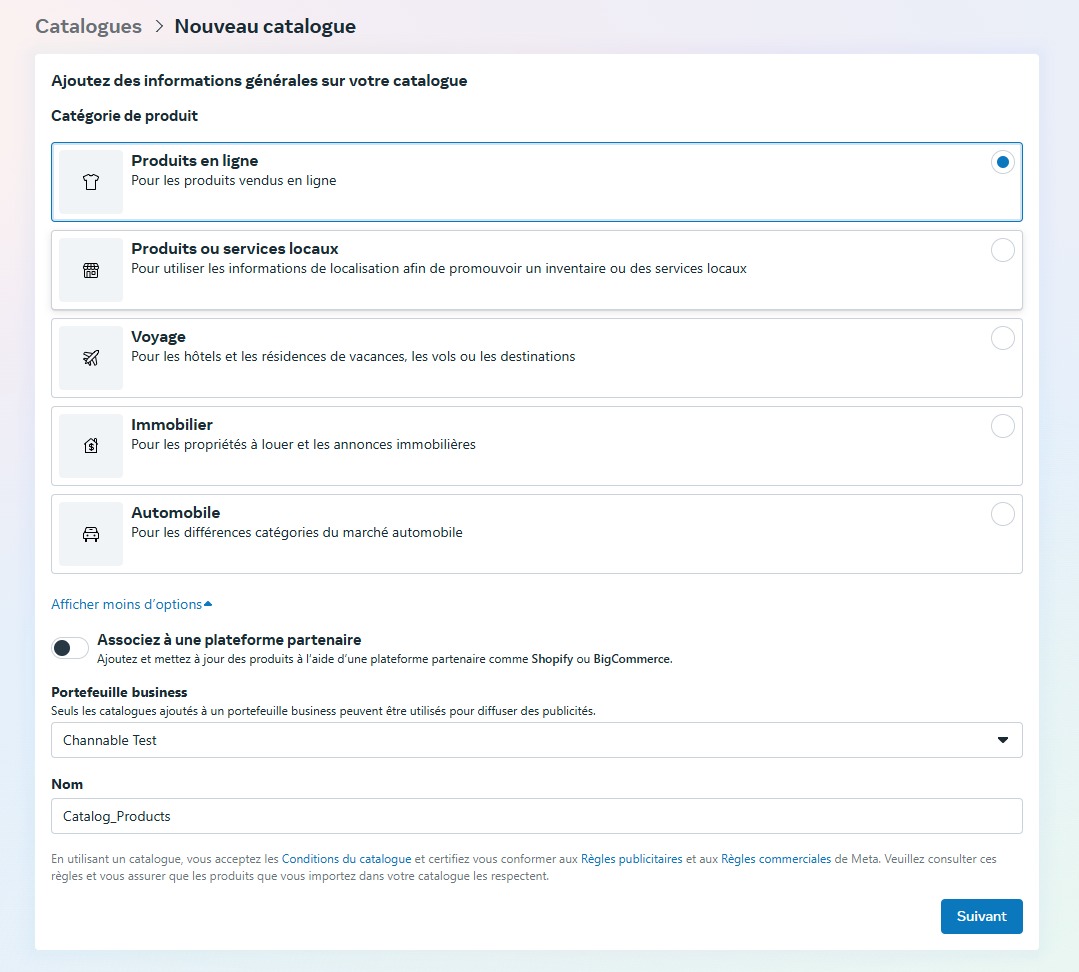The width and height of the screenshot is (1079, 972).
Task: Click the Automobile card title text
Action: point(175,512)
